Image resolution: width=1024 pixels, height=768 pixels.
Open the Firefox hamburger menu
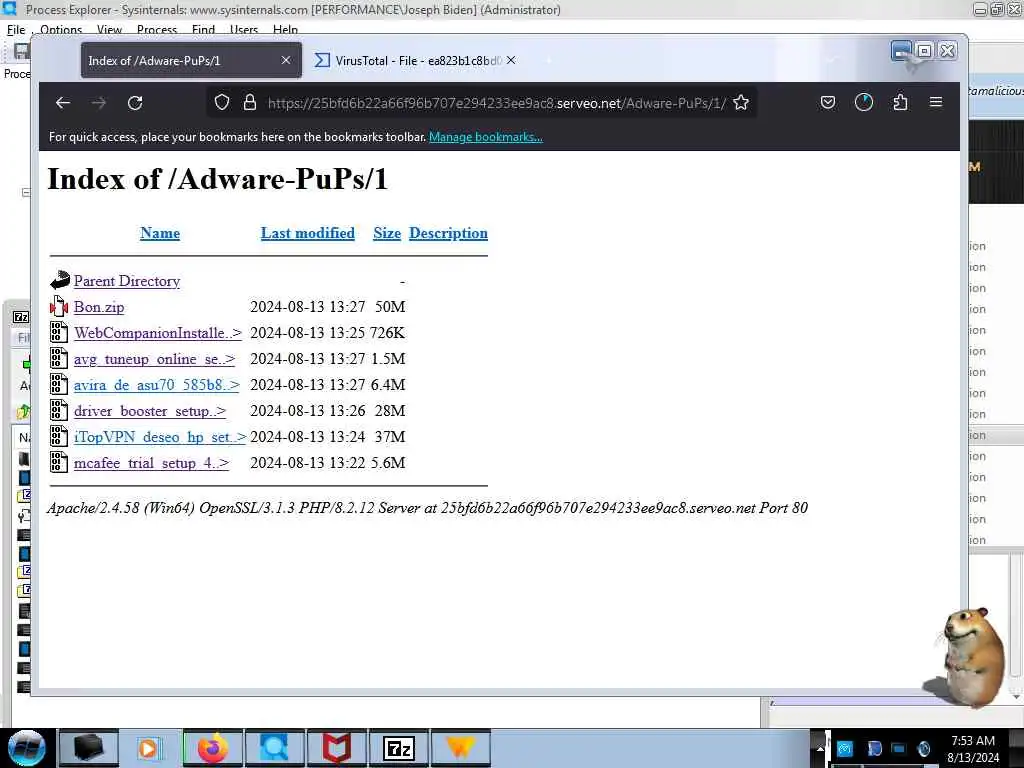936,102
